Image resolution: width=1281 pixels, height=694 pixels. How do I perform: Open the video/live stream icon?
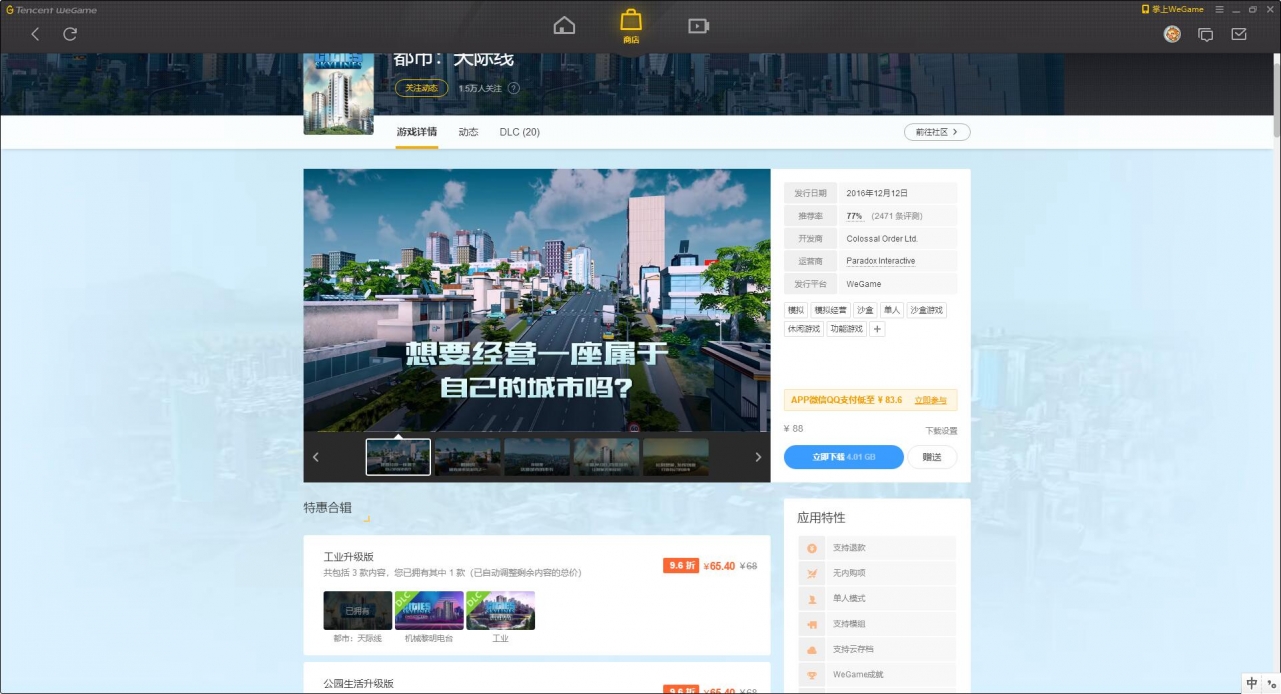point(699,26)
